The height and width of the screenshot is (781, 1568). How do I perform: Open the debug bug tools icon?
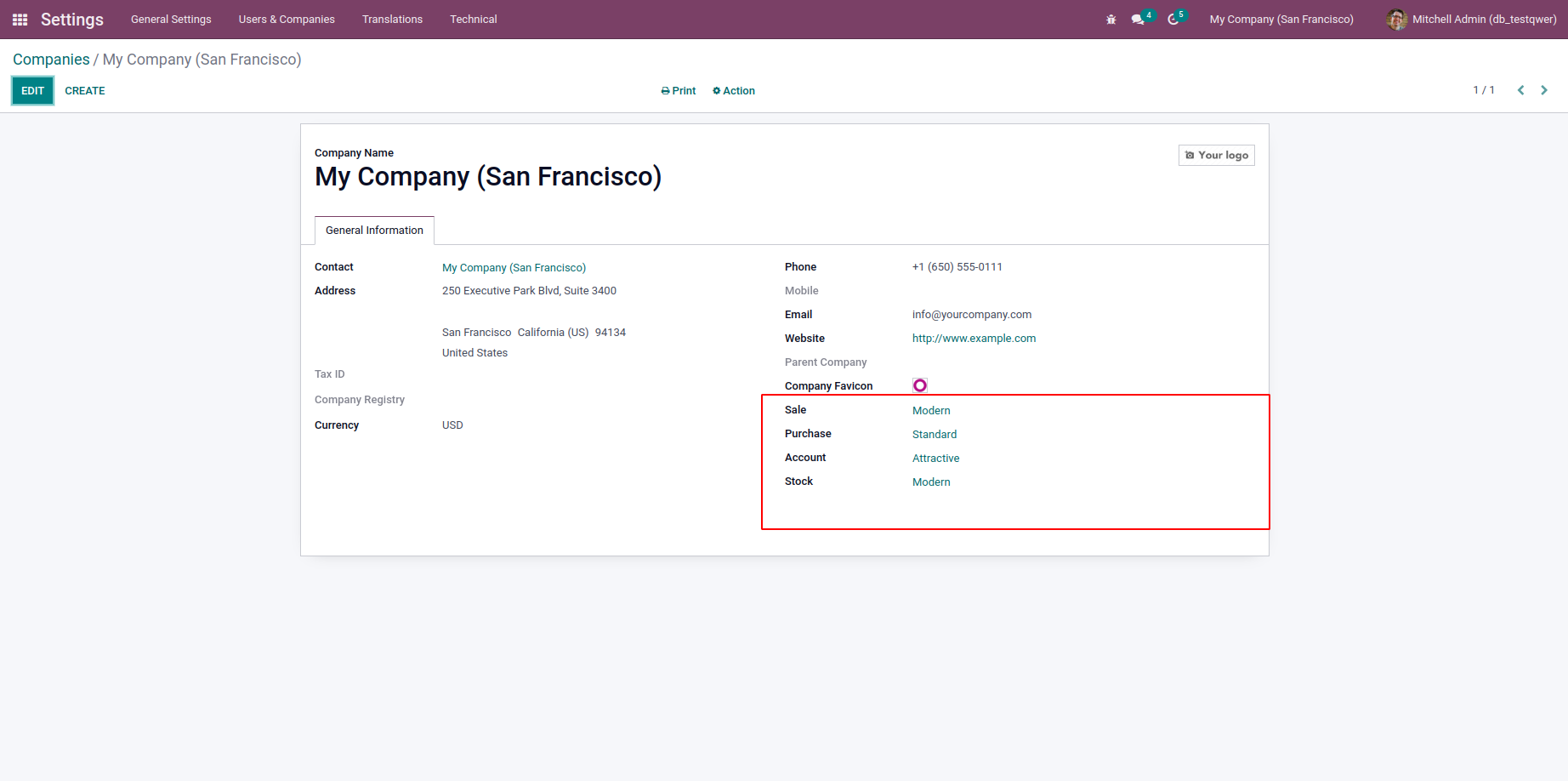1111,20
